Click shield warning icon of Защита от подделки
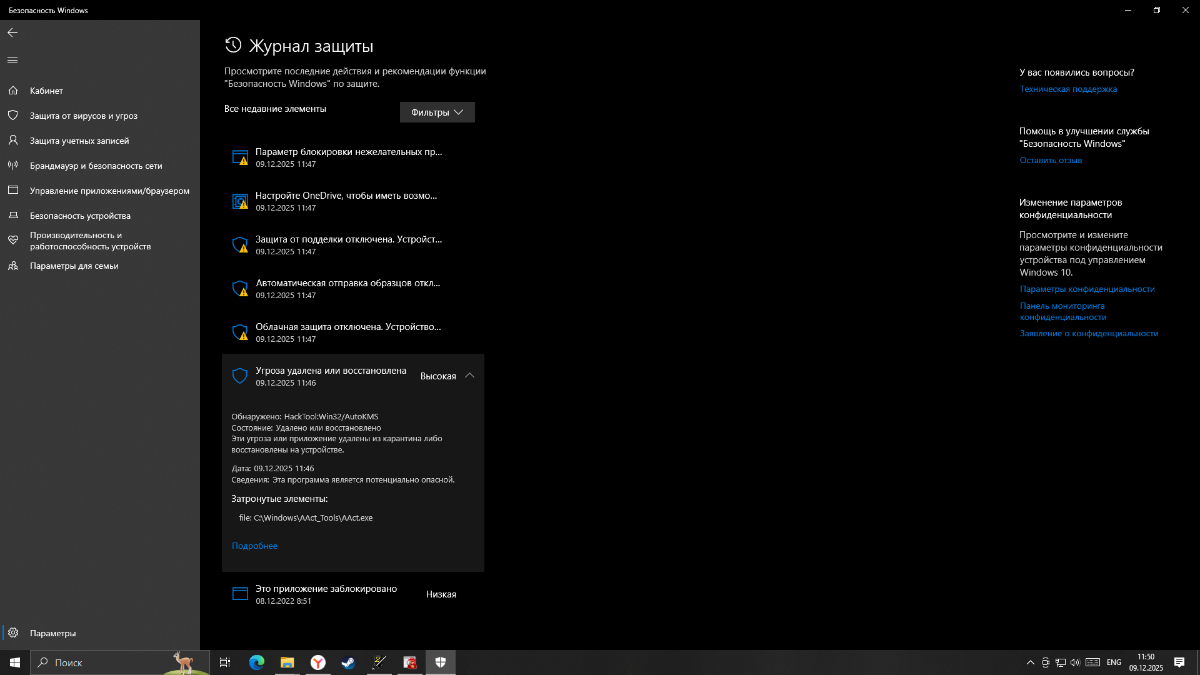This screenshot has height=675, width=1200. (240, 245)
